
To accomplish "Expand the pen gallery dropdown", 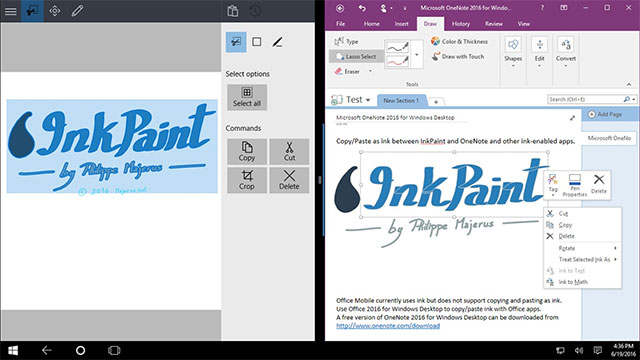I will [417, 54].
